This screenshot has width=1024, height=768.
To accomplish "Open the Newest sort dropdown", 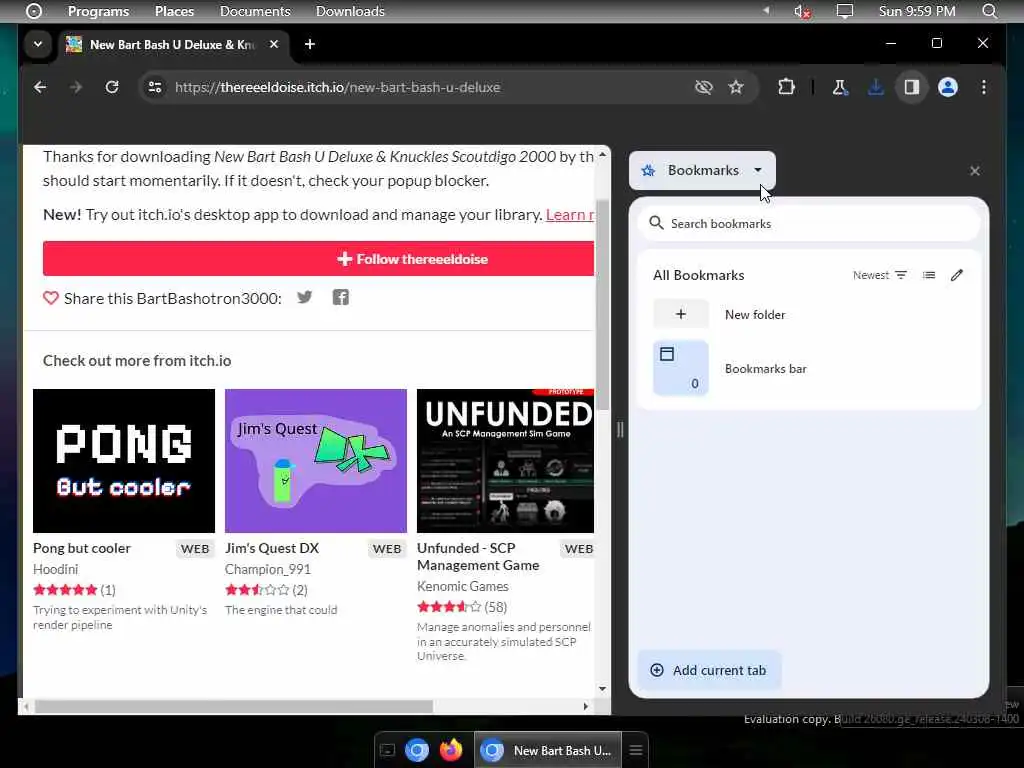I will 880,275.
